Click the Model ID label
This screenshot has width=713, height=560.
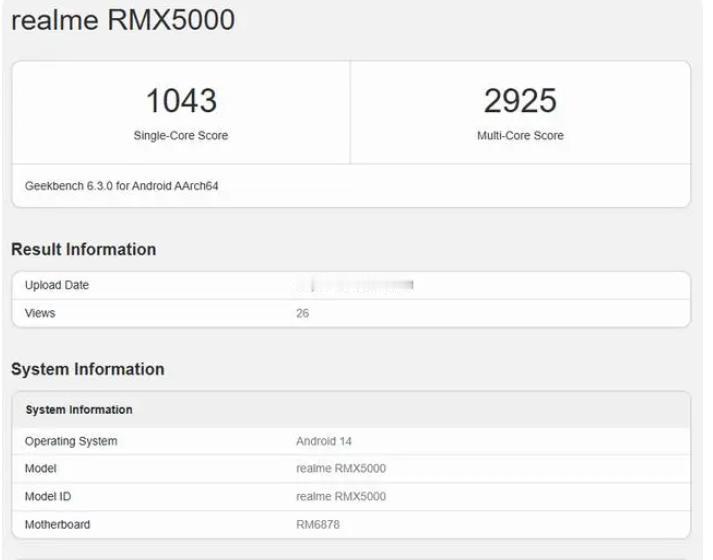click(x=48, y=496)
